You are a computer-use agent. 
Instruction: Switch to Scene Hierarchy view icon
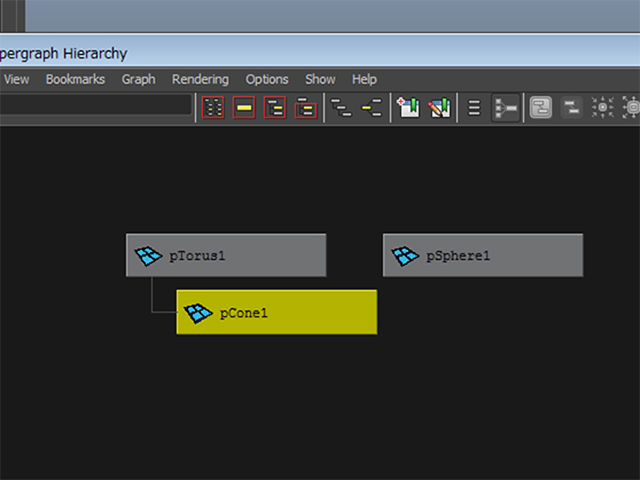click(x=341, y=108)
